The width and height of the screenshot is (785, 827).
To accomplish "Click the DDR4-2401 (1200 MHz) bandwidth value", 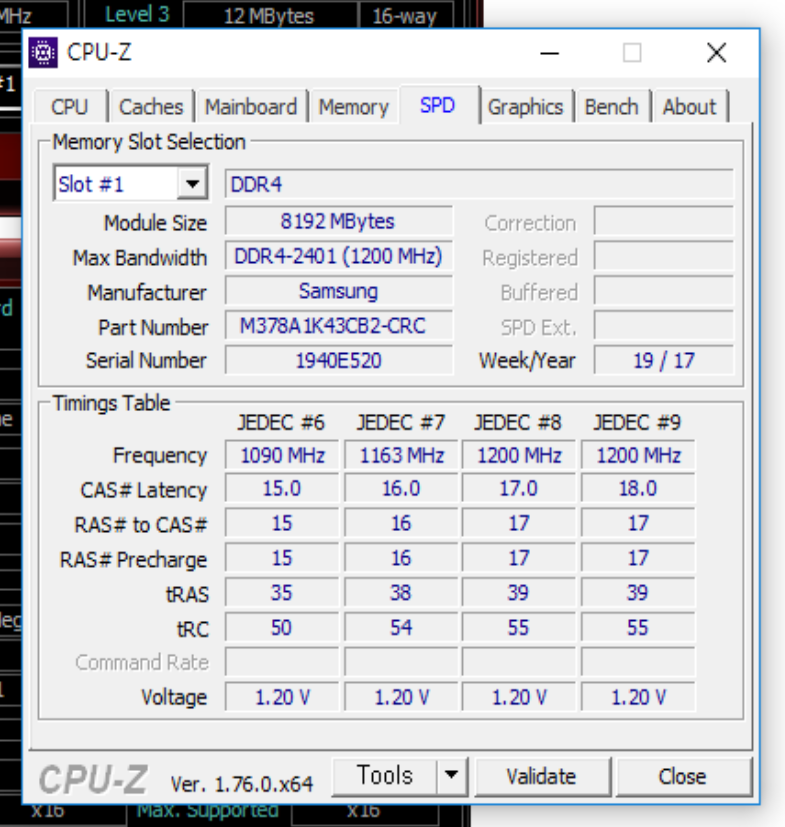I will coord(339,256).
